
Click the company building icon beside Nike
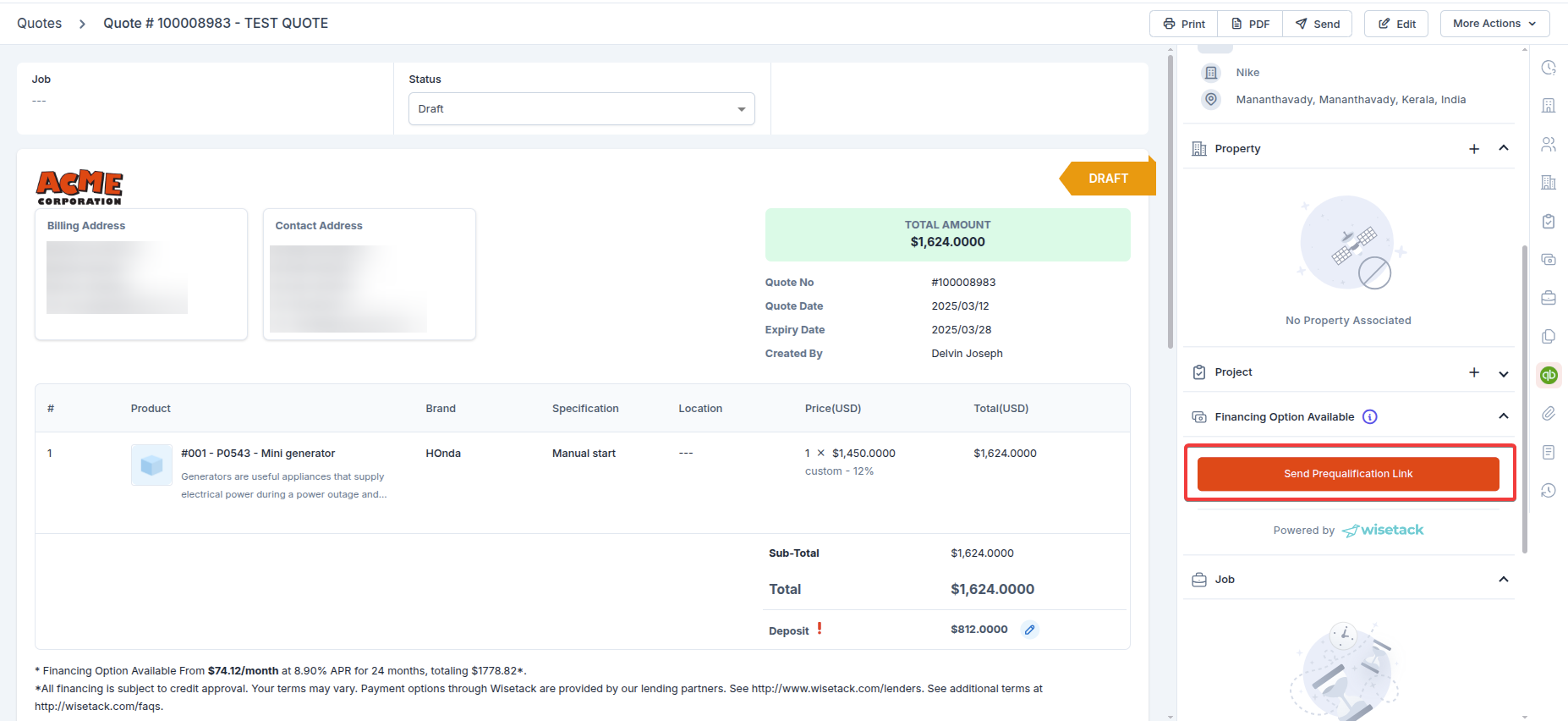click(1211, 73)
